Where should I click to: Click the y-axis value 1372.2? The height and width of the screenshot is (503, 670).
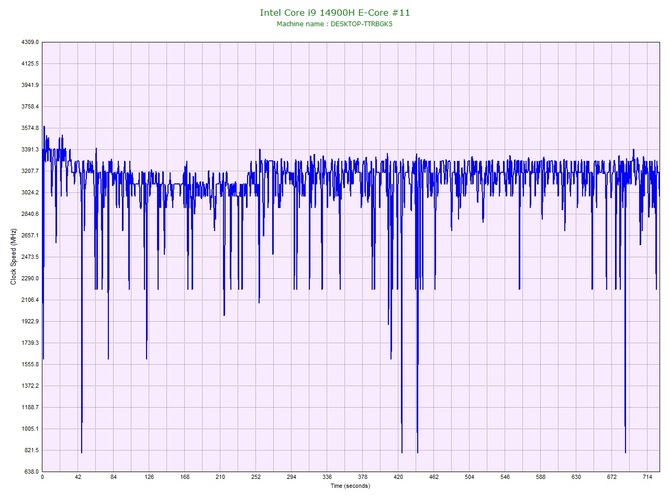coord(30,386)
